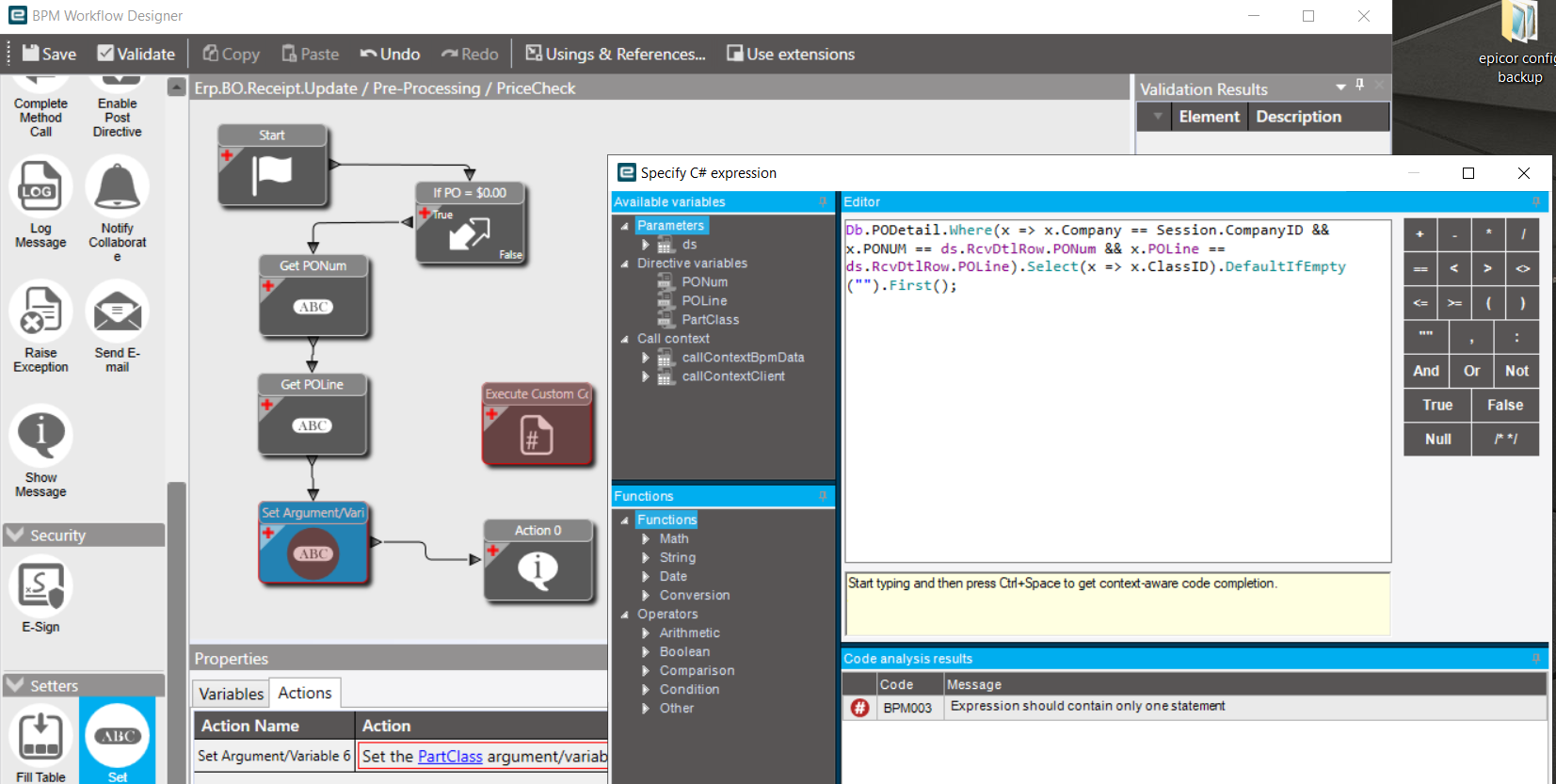The height and width of the screenshot is (784, 1556).
Task: Select the Get PONum node
Action: pyautogui.click(x=313, y=296)
